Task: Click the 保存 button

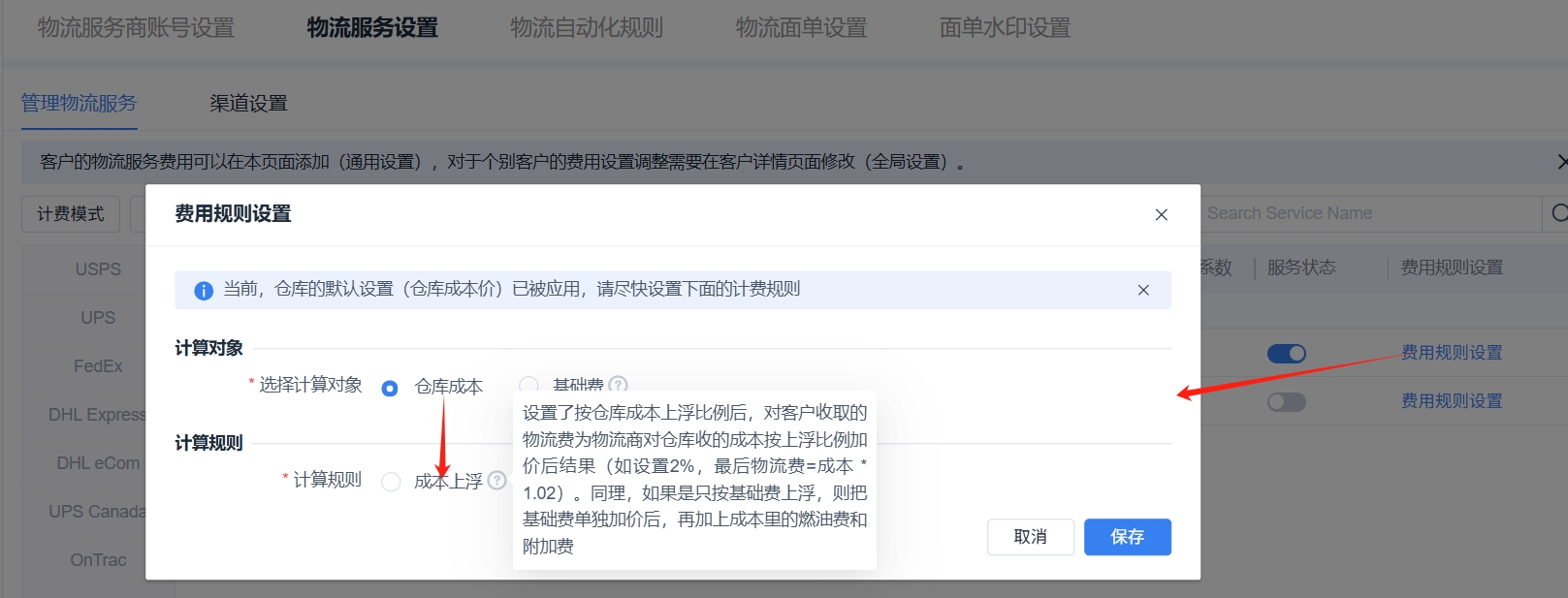Action: pos(1127,537)
